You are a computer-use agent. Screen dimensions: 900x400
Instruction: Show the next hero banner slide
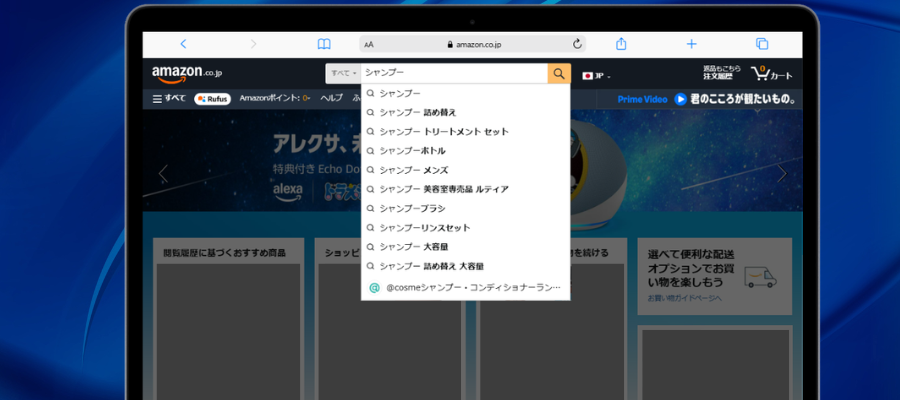(x=782, y=173)
